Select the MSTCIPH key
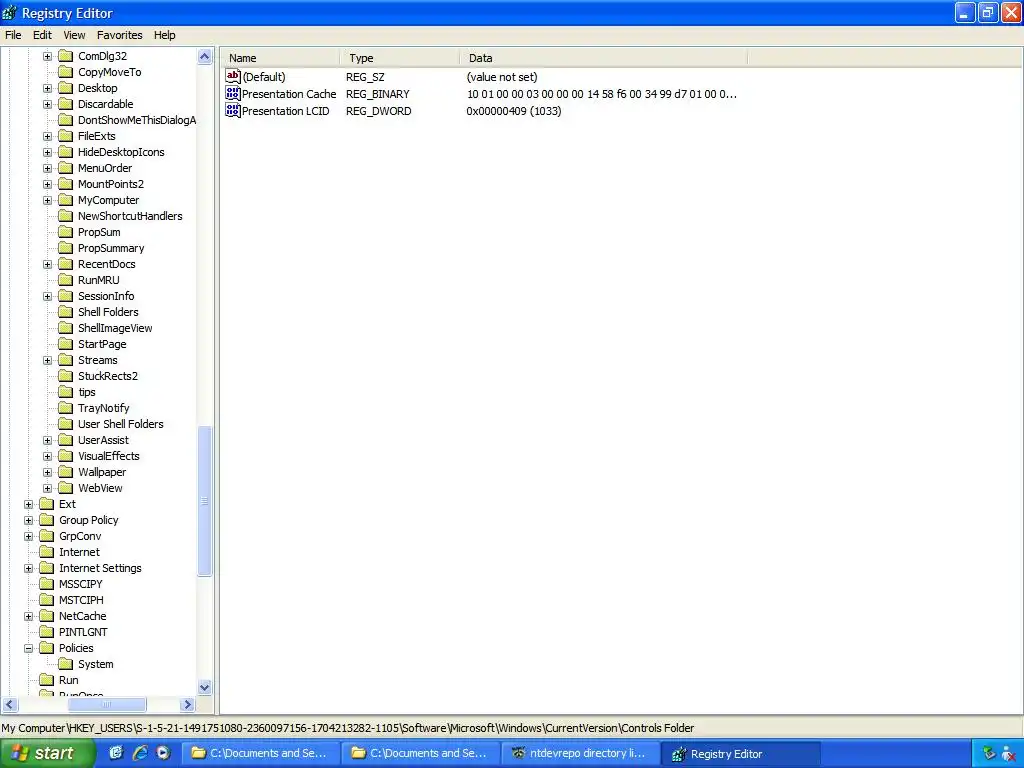 tap(81, 600)
